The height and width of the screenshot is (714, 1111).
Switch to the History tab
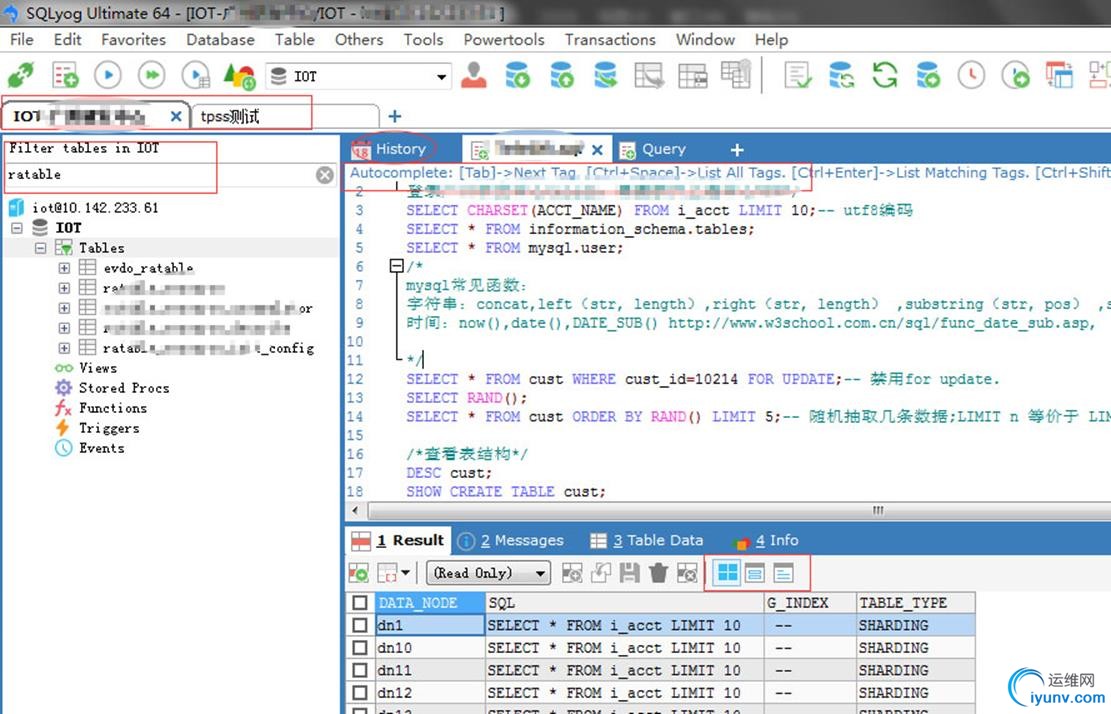point(399,149)
